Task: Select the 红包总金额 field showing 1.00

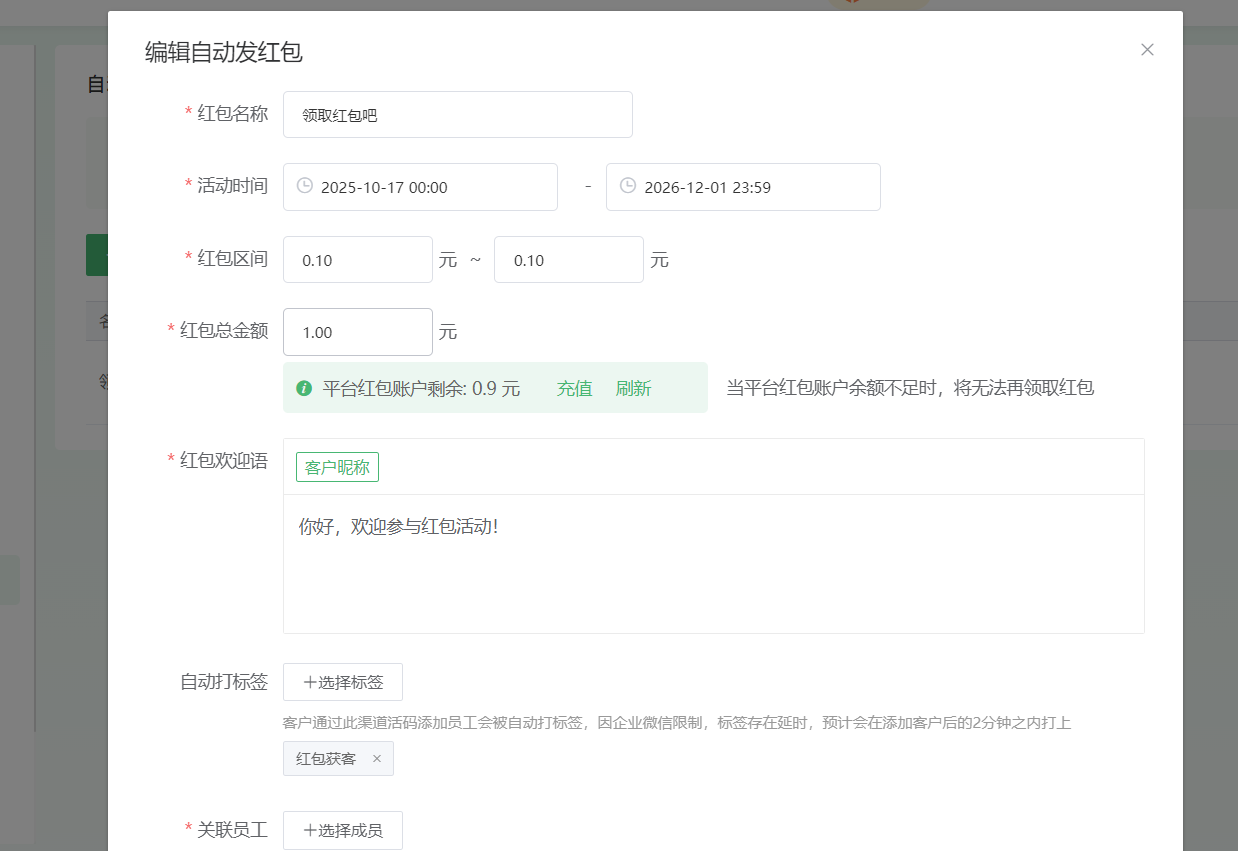Action: 357,332
